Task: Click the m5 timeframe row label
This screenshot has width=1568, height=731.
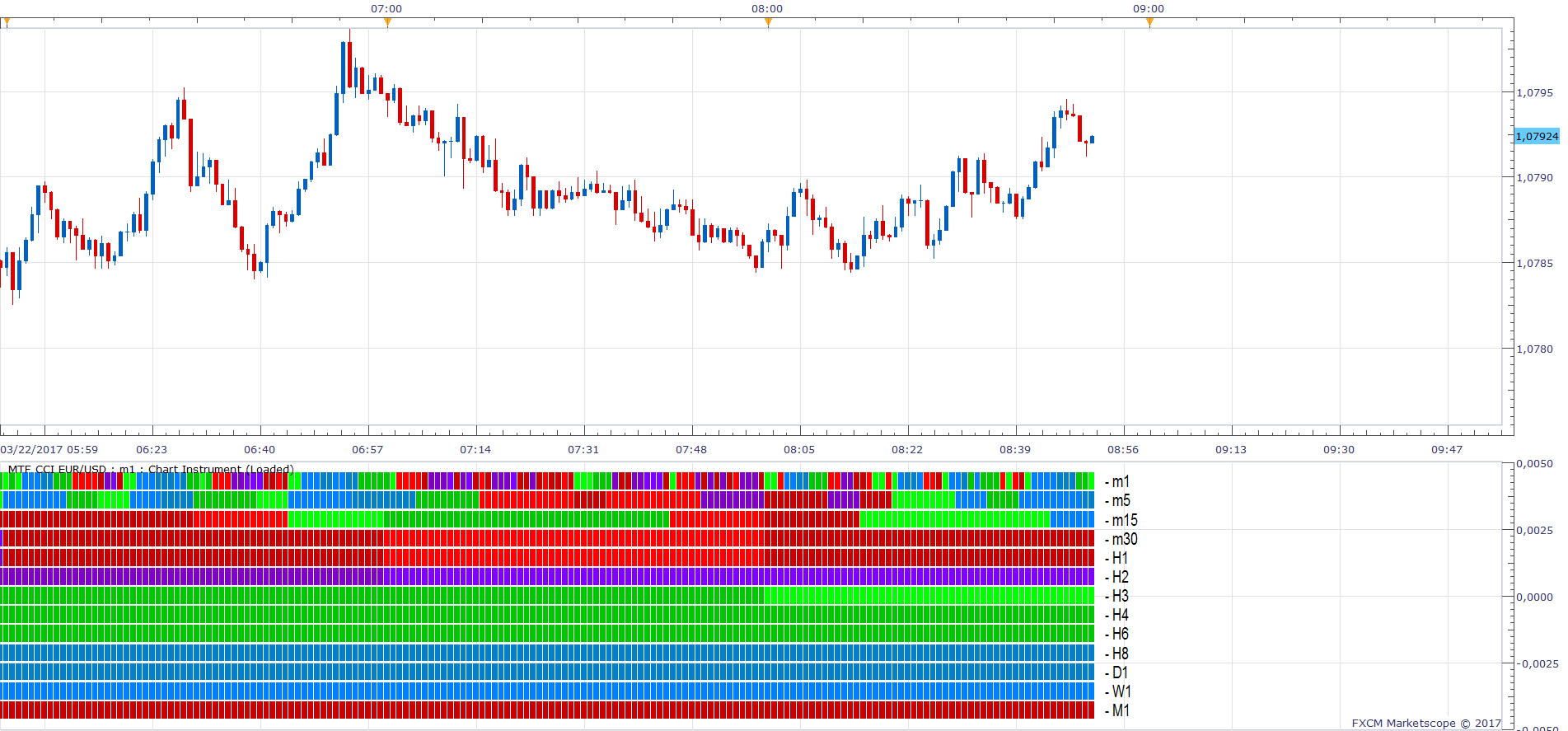Action: (1118, 500)
